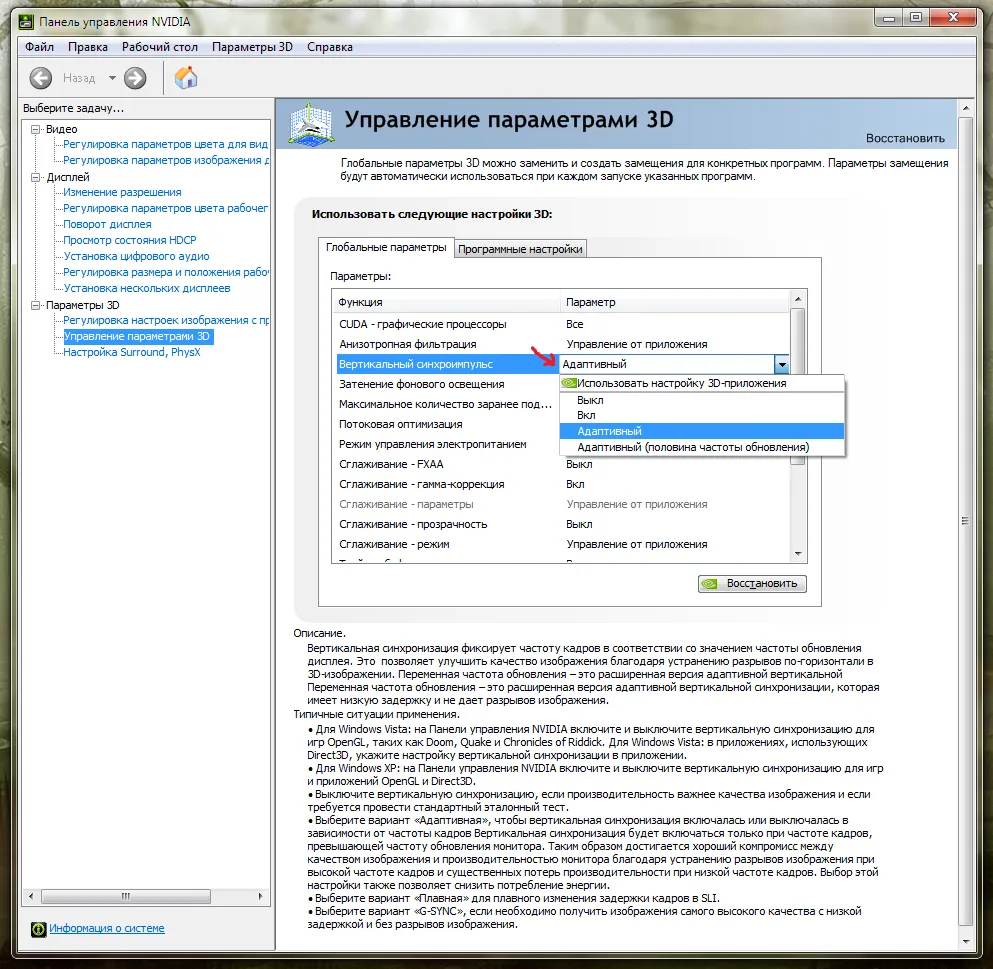Select Потоковая оптимизация row

pos(446,424)
